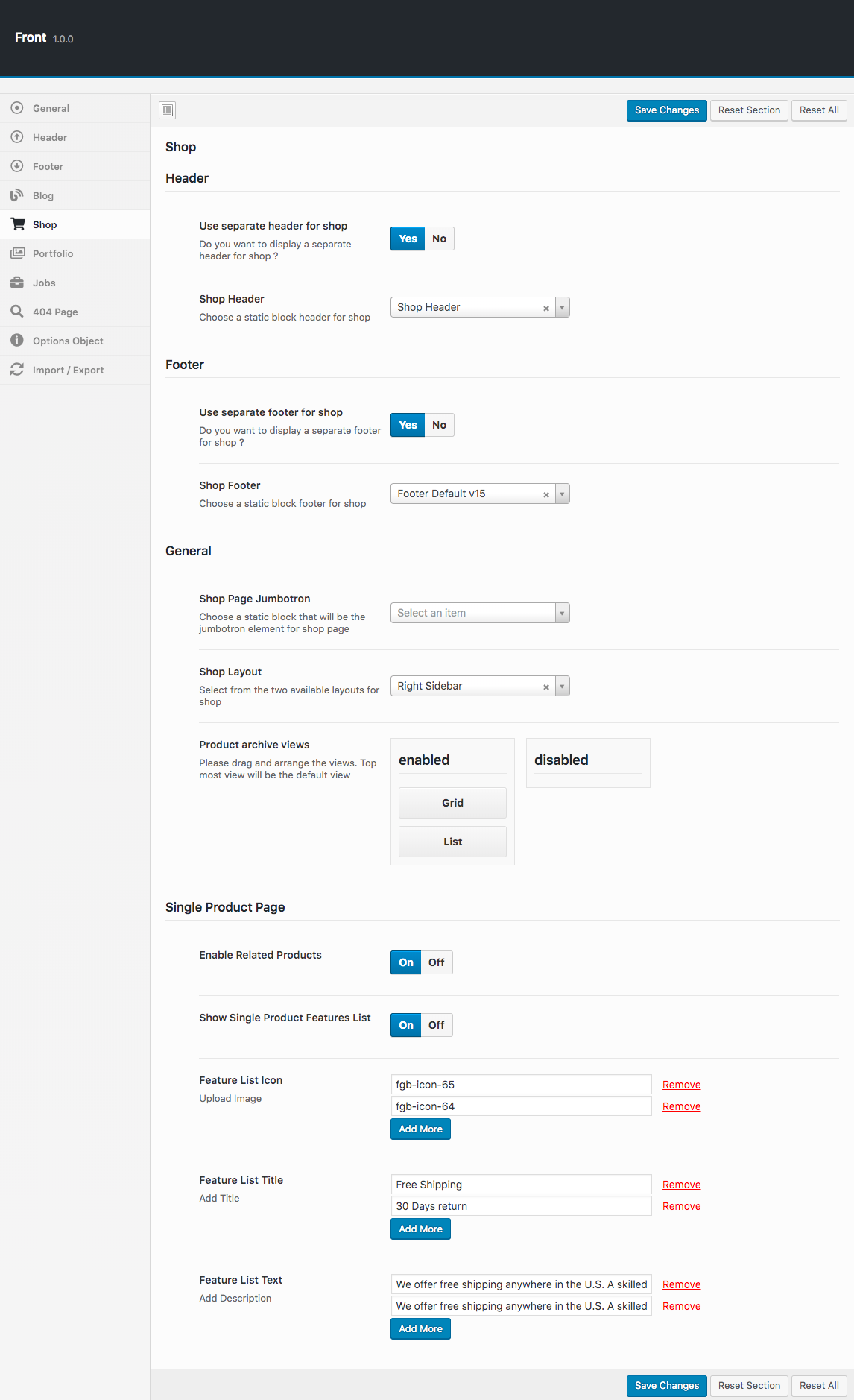Select Yes for separate shop header
Viewport: 854px width, 1400px height.
click(x=408, y=239)
